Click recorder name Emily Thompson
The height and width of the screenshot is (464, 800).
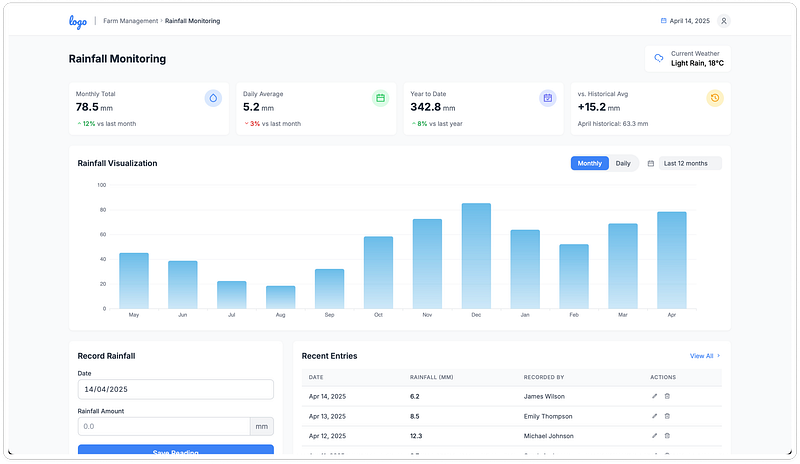(548, 416)
